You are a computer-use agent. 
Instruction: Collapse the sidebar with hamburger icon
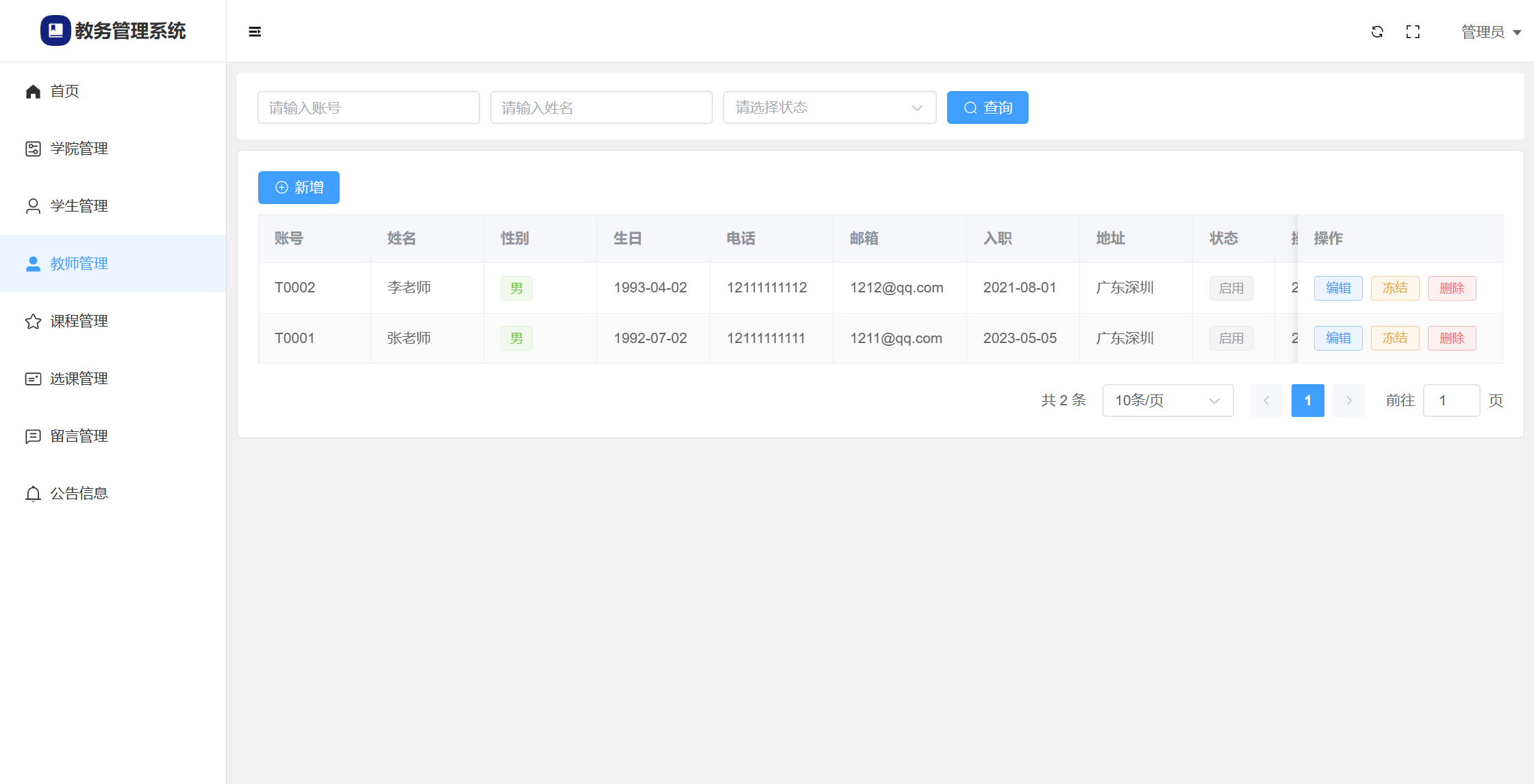tap(255, 31)
